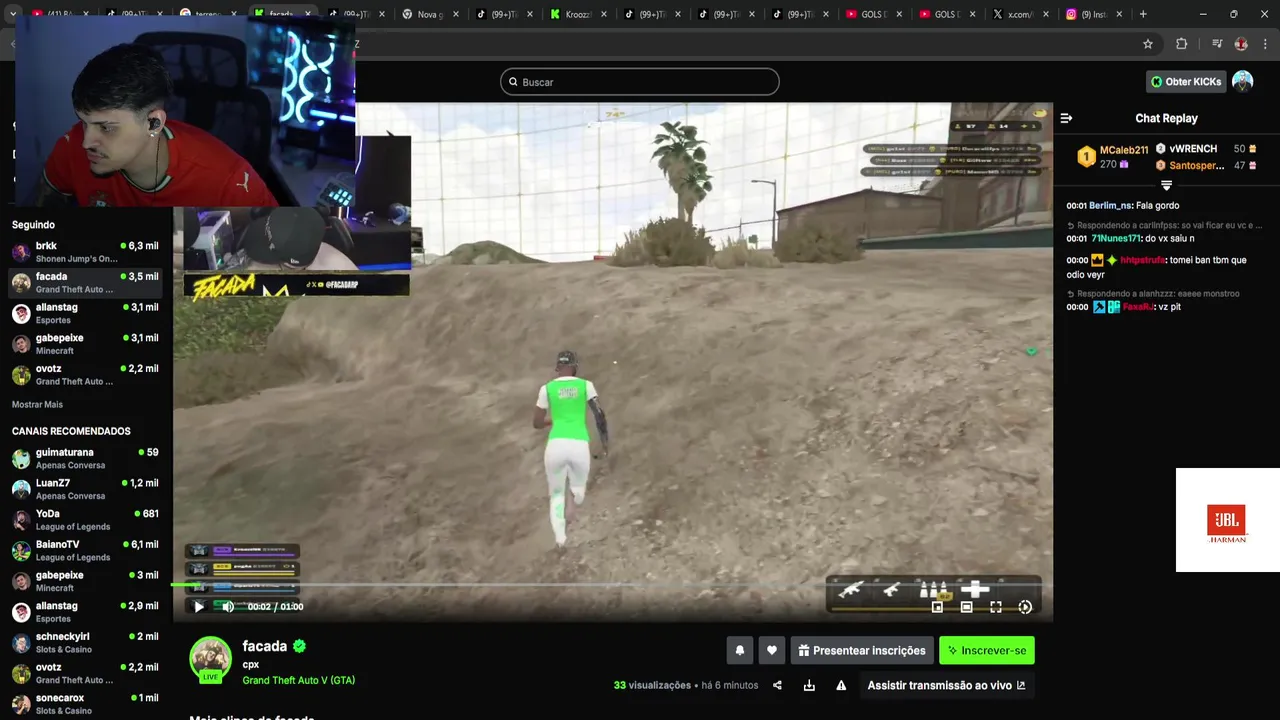Toggle picture-in-picture mode on player
The width and height of the screenshot is (1280, 720).
point(937,607)
